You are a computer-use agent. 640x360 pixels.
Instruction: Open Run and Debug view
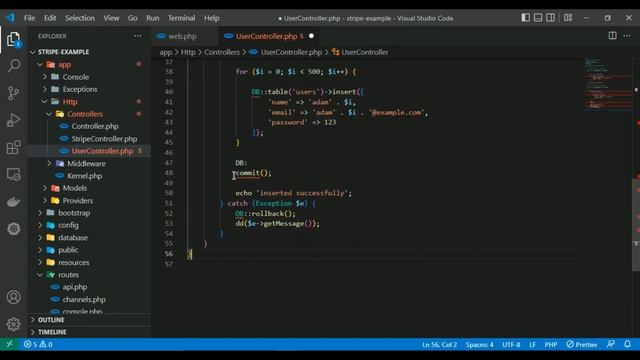click(x=13, y=120)
